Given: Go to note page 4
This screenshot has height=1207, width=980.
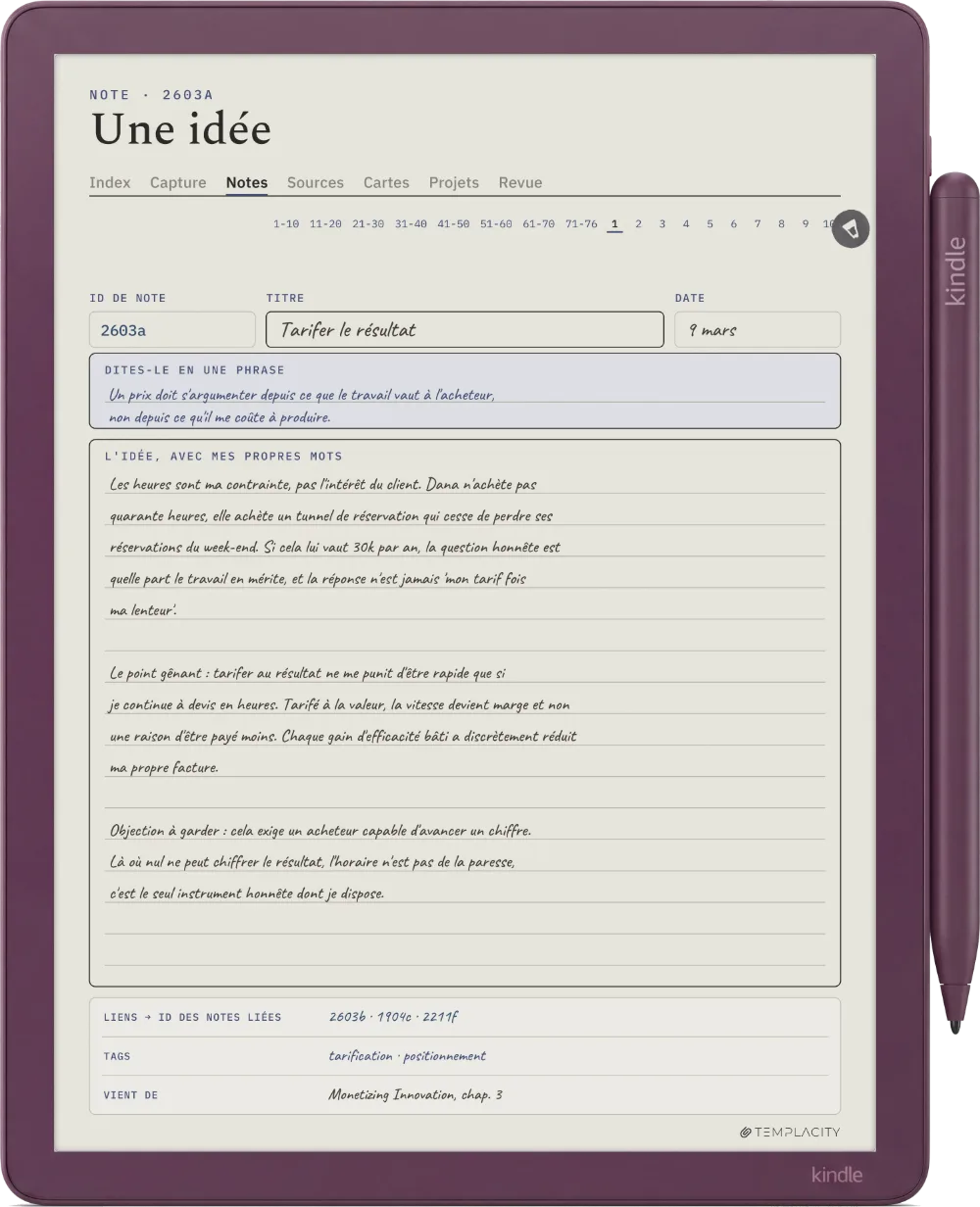Looking at the screenshot, I should 686,224.
